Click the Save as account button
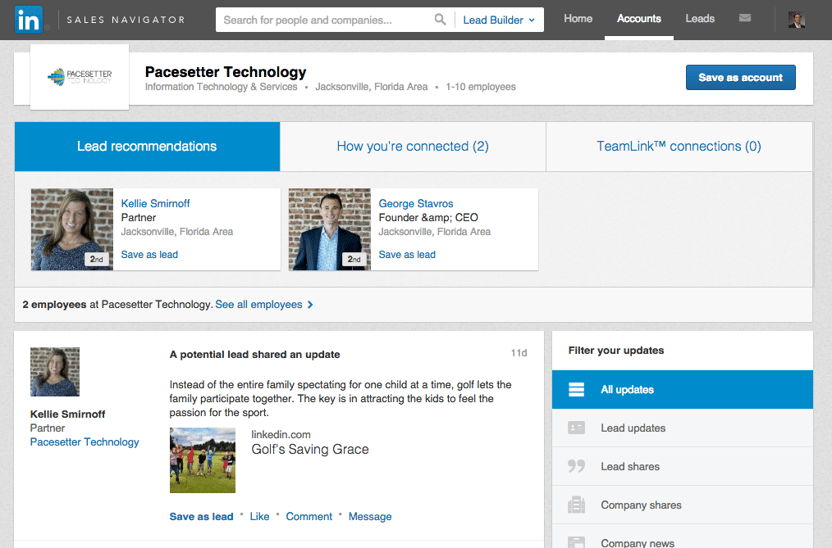Screen dimensions: 832x548 [741, 77]
